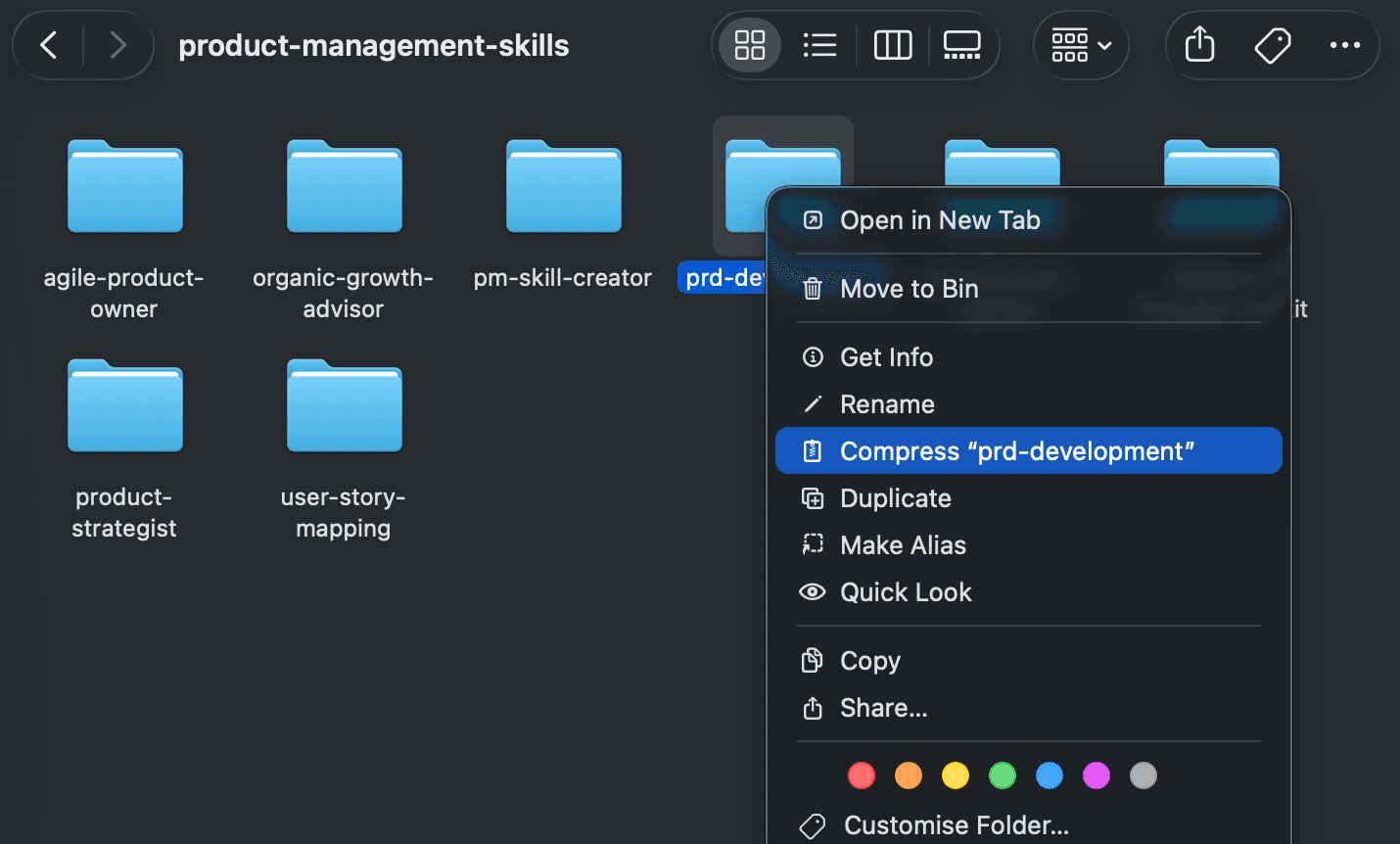This screenshot has height=844, width=1400.
Task: Choose Quick Look
Action: (1028, 592)
